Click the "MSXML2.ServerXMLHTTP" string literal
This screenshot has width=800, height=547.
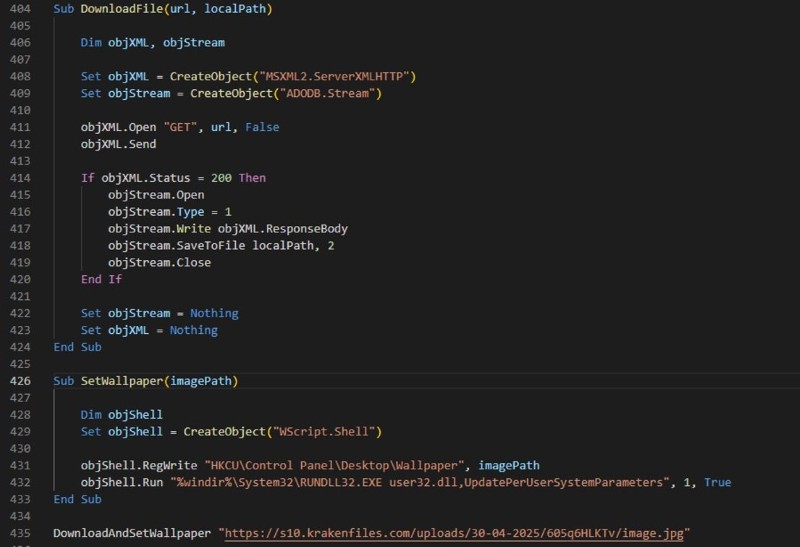[x=334, y=77]
